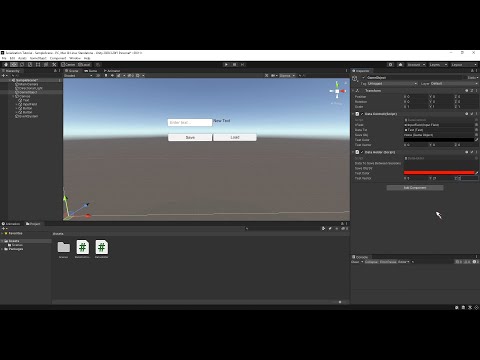480x360 pixels.
Task: Open the Shaded draw mode dropdown
Action: (x=78, y=76)
